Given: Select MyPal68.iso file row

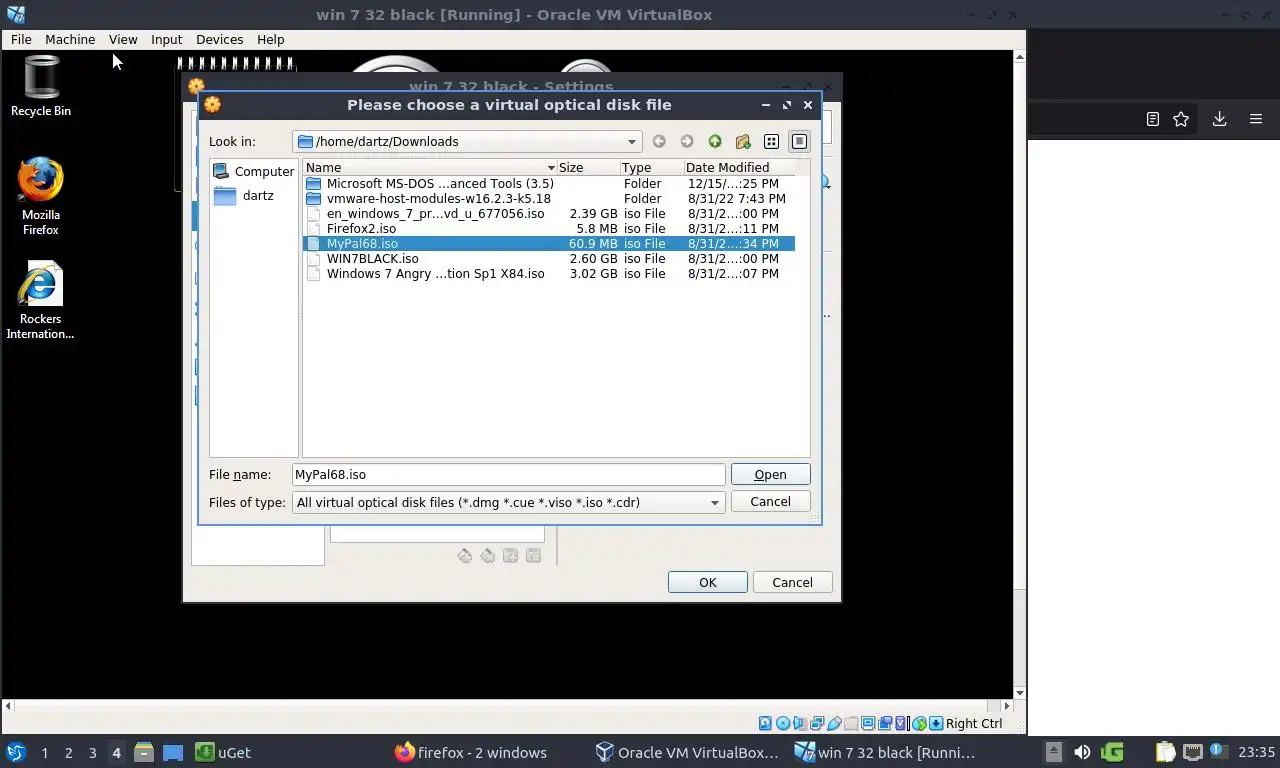Looking at the screenshot, I should [549, 244].
